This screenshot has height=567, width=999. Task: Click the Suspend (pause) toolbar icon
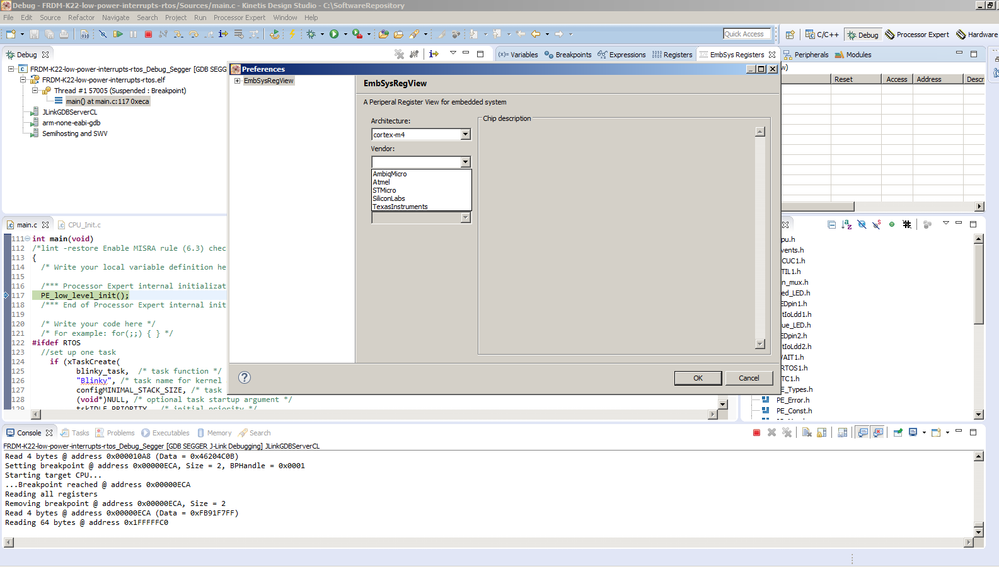(133, 34)
